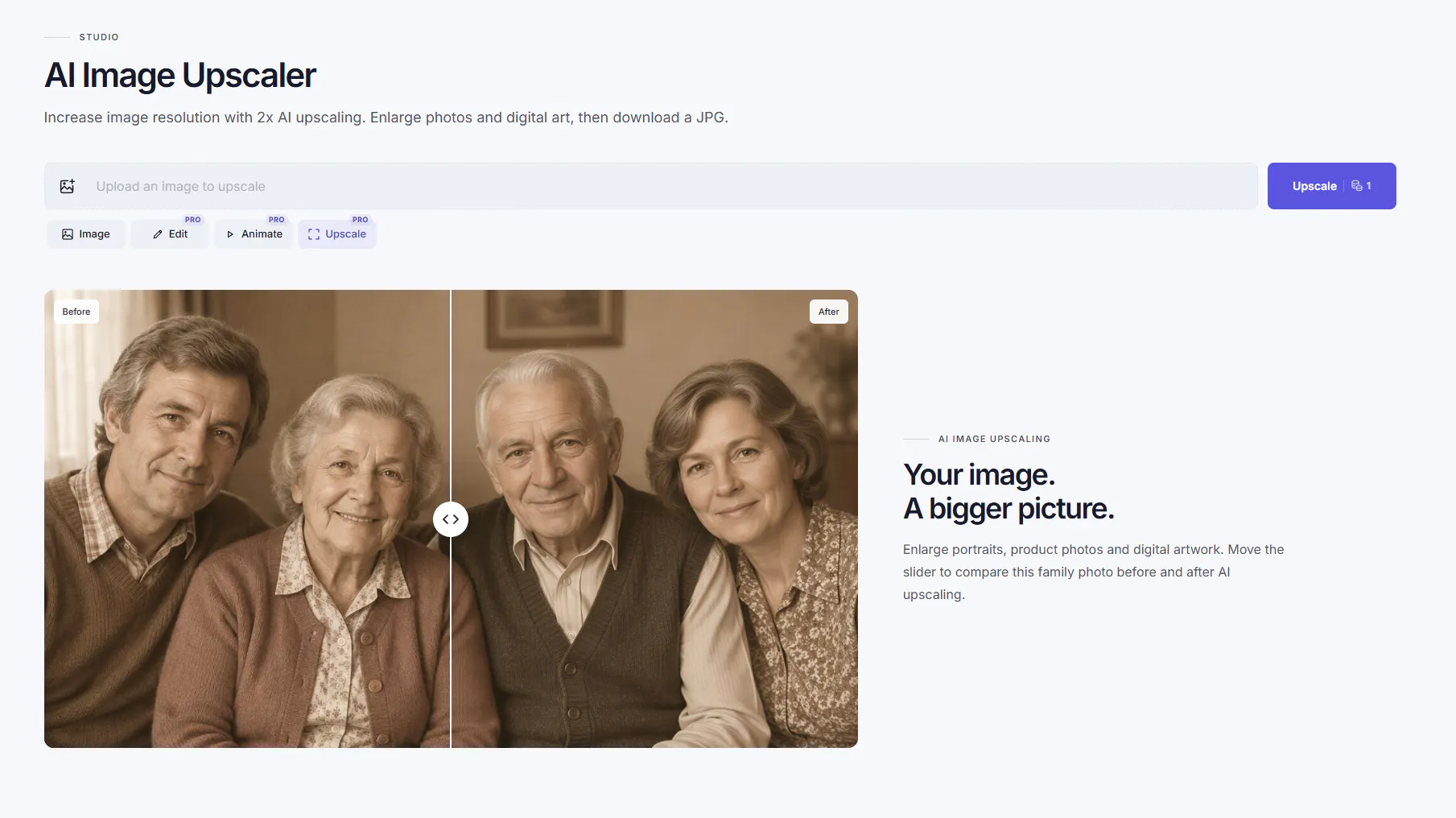Click the After label on the comparison image

829,312
